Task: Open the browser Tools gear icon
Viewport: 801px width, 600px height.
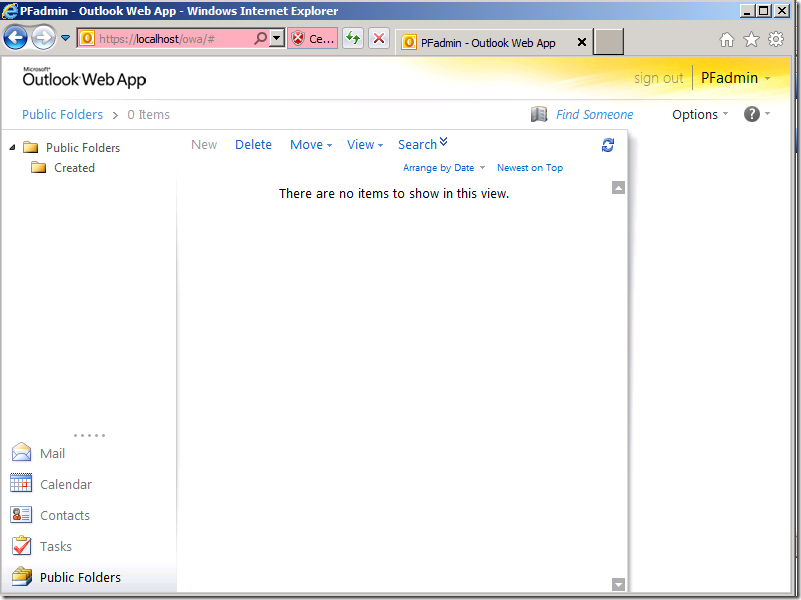Action: pos(776,39)
